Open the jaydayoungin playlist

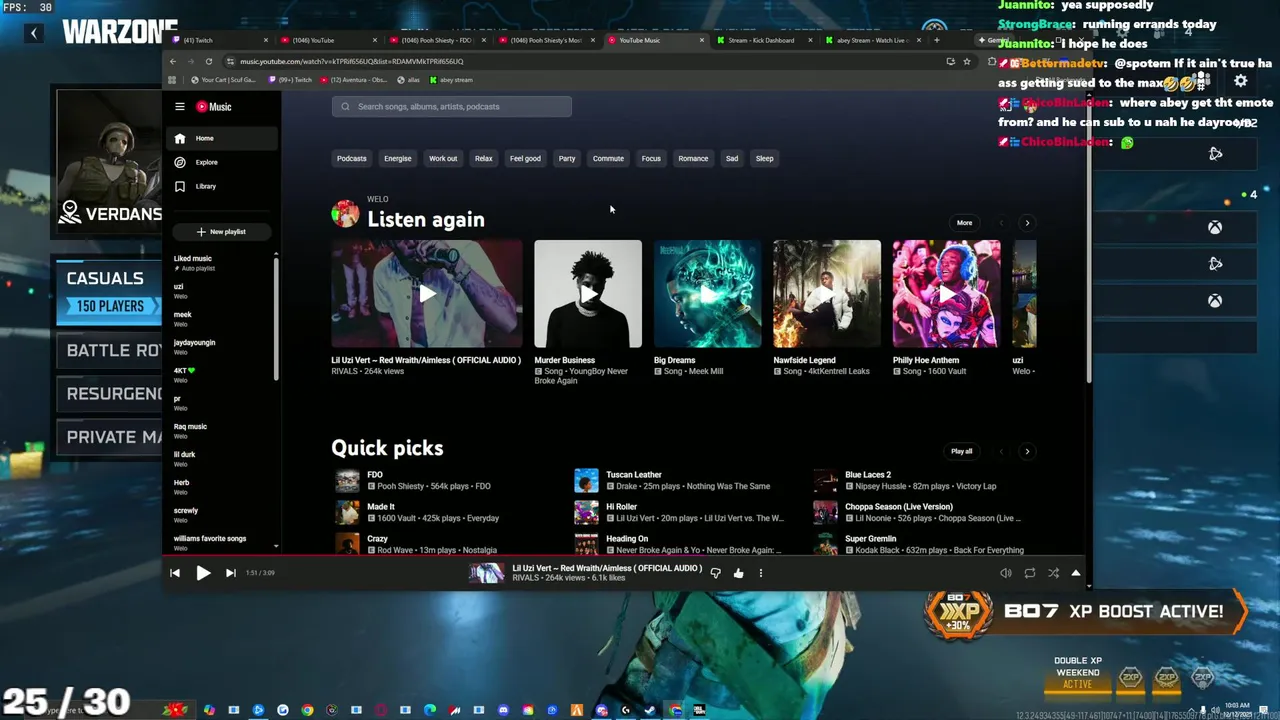coord(221,347)
